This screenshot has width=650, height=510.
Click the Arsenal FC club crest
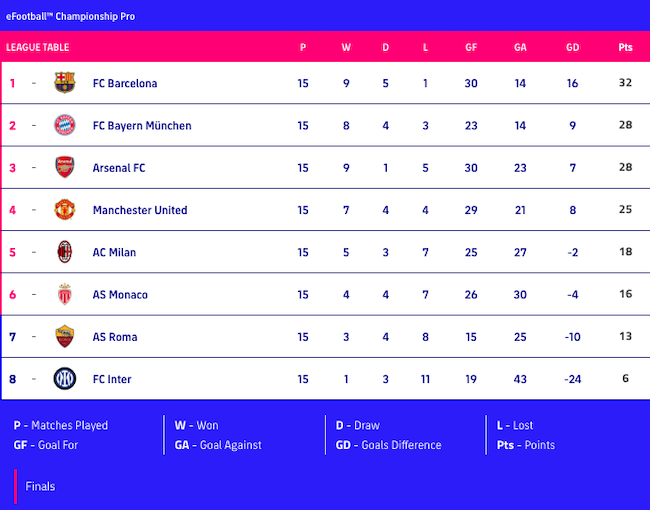(x=64, y=168)
